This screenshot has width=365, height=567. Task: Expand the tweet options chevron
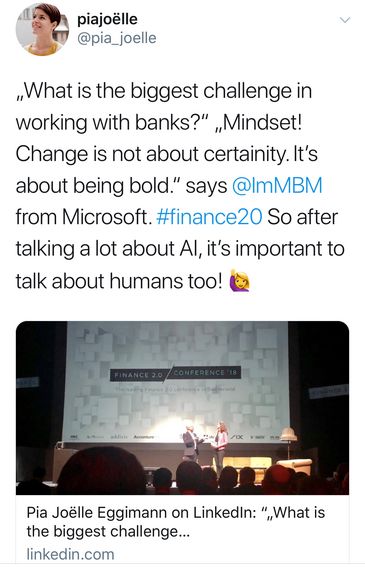pyautogui.click(x=345, y=20)
